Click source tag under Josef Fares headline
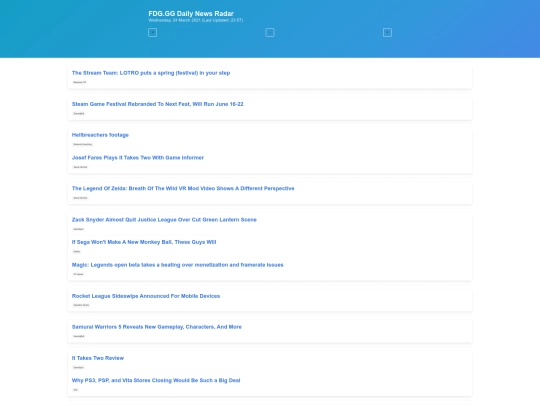Screen dimensions: 540x405 point(80,167)
